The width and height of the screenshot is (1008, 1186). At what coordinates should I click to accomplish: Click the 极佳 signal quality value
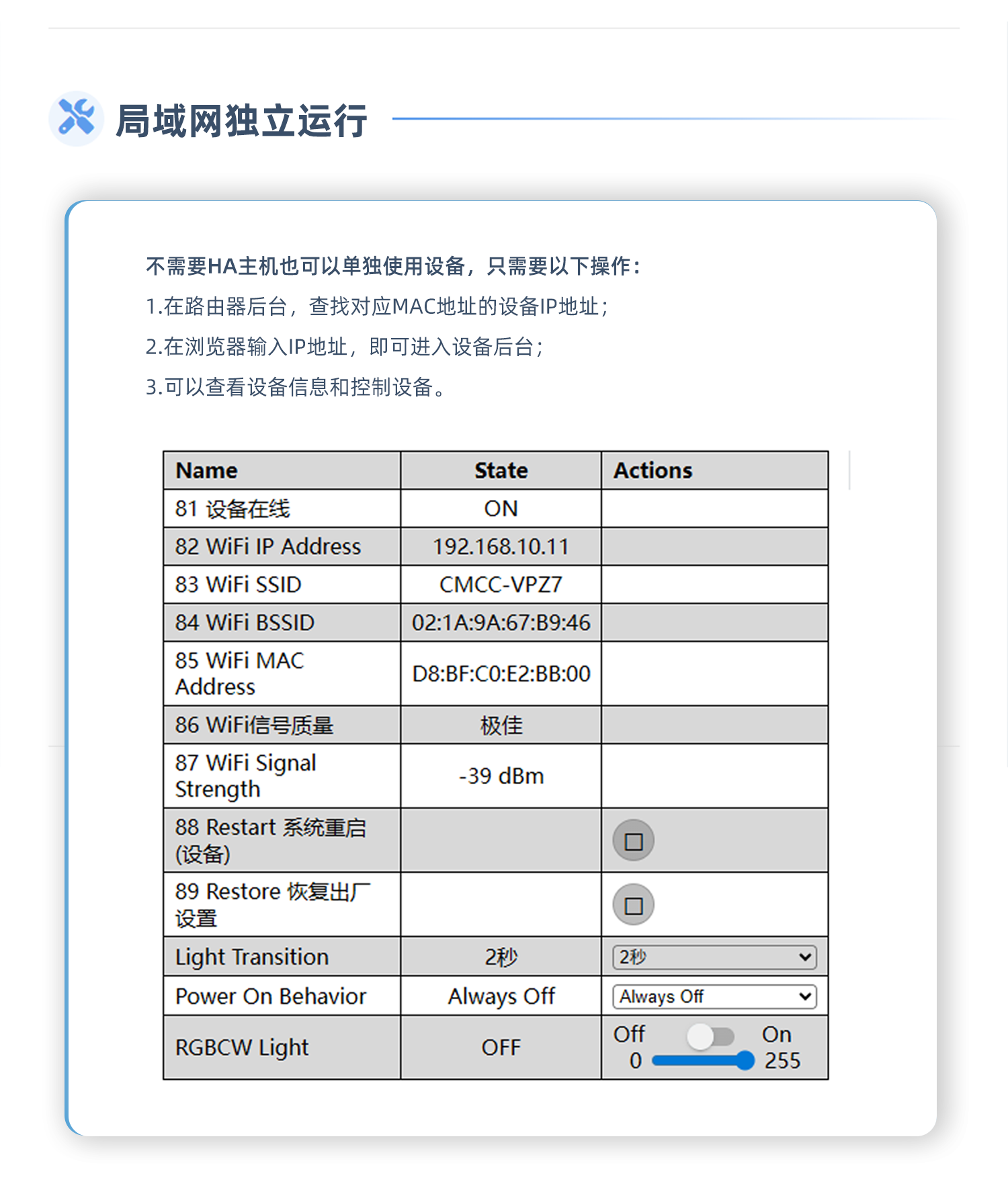click(501, 725)
